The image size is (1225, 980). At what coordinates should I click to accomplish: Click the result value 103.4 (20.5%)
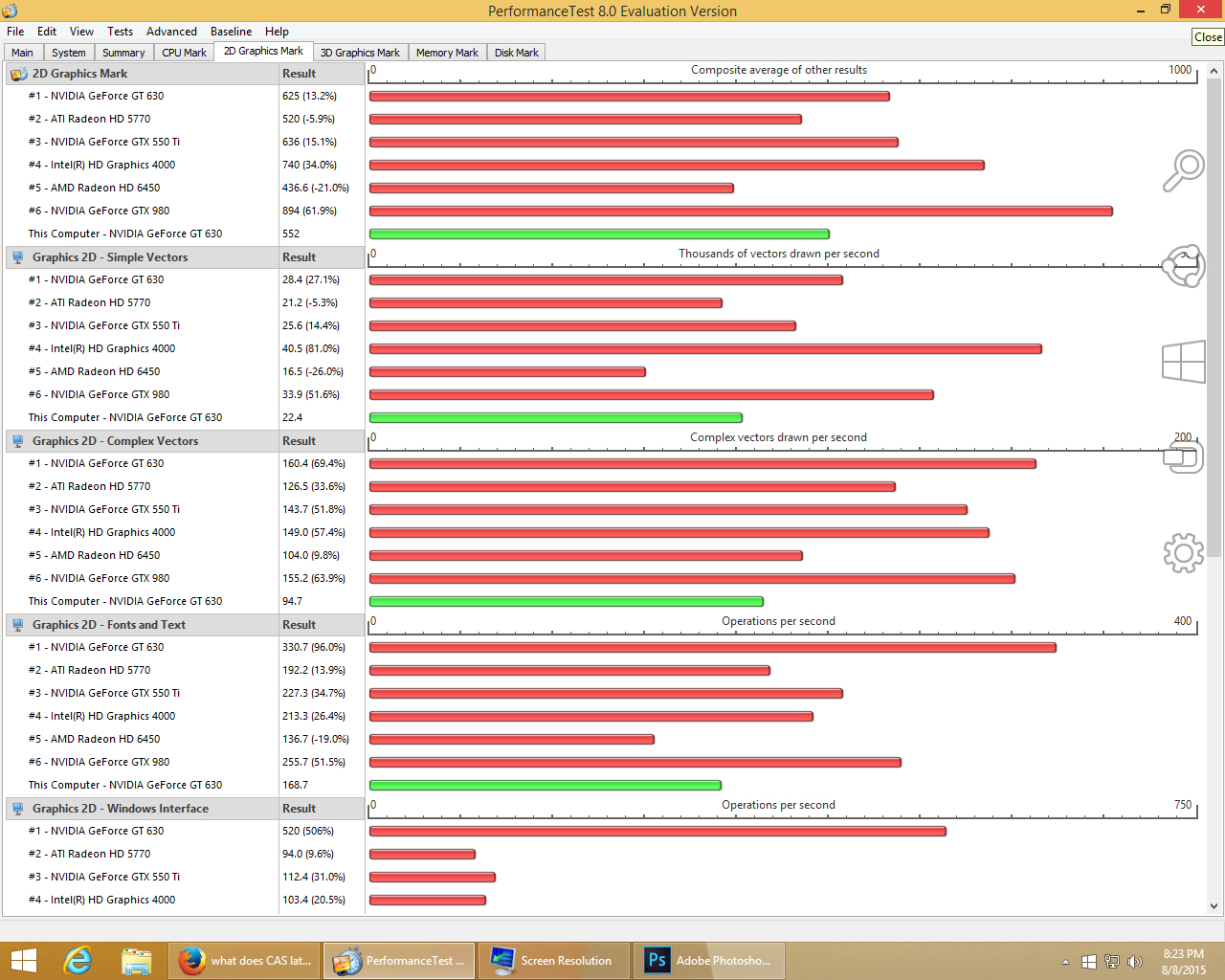click(x=314, y=900)
